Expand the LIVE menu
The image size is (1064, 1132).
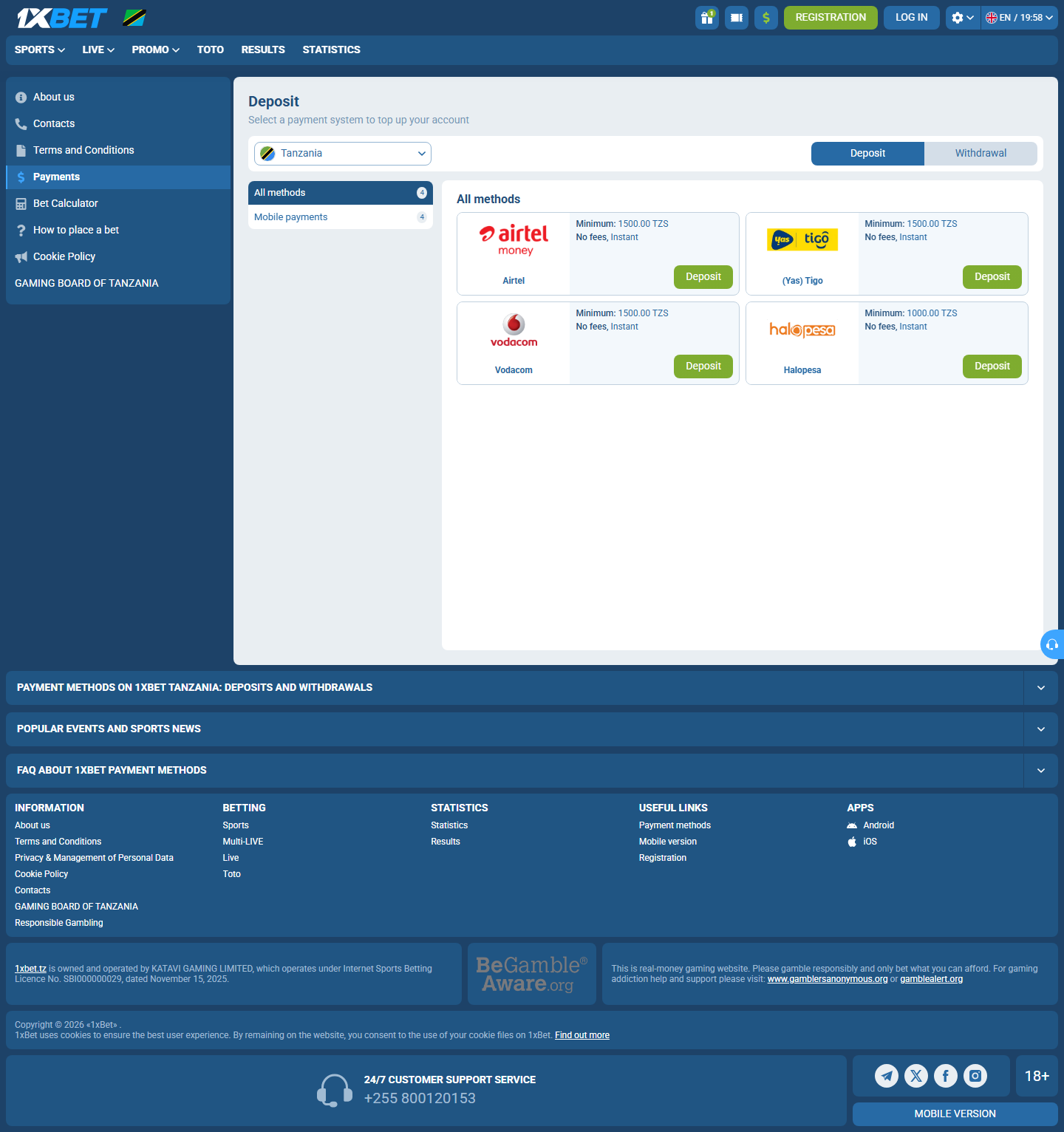point(98,50)
